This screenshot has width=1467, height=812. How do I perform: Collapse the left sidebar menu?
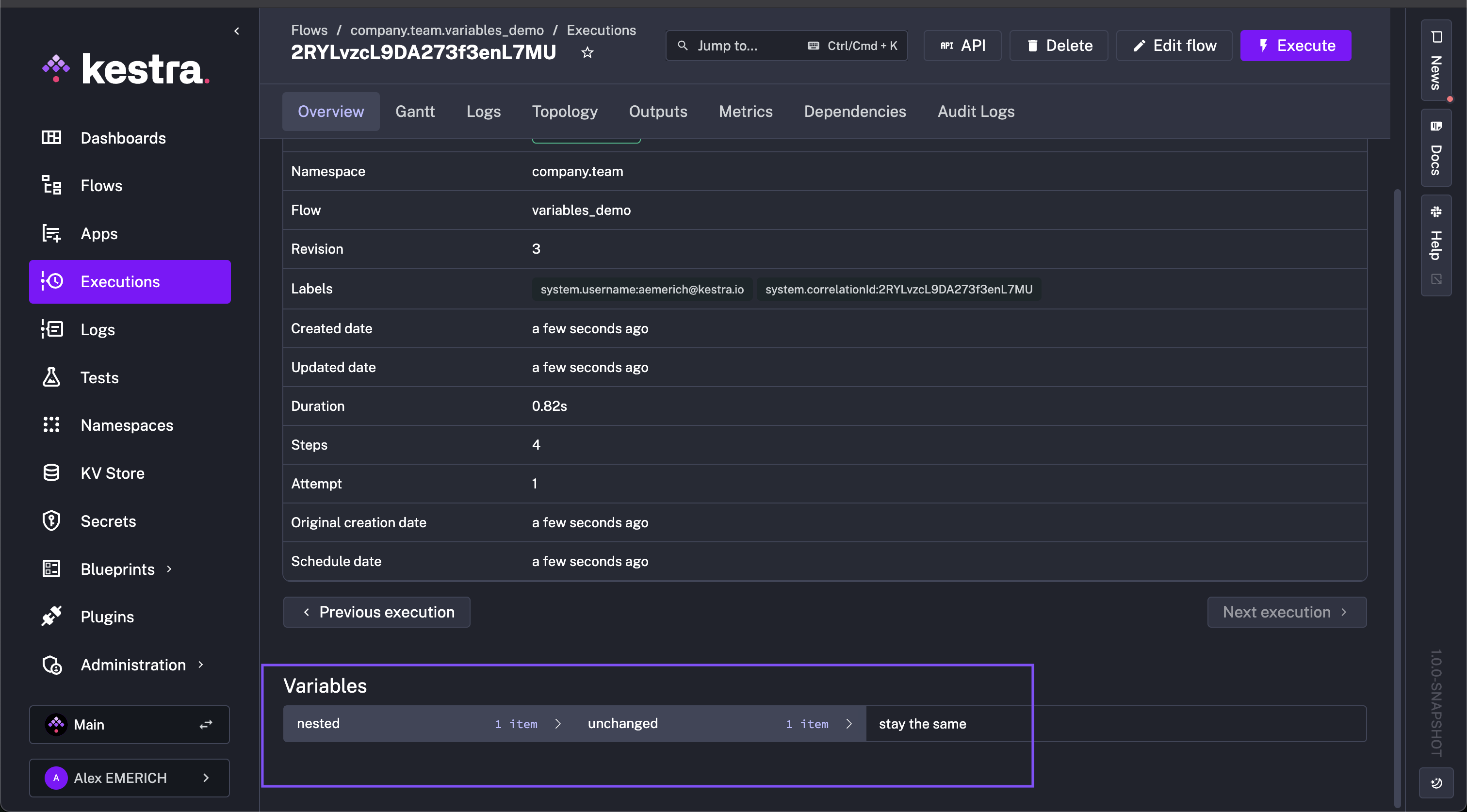(237, 31)
